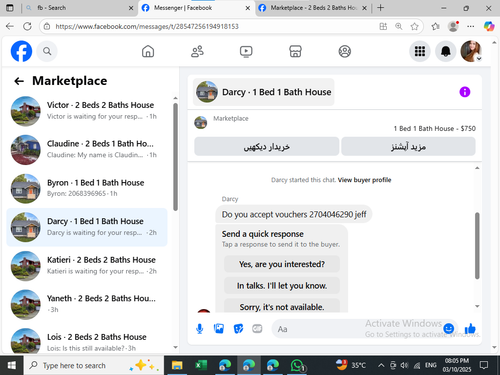Switch to Marketplace - 2 Beds 2 Baths tab
The height and width of the screenshot is (375, 500).
coord(313,8)
